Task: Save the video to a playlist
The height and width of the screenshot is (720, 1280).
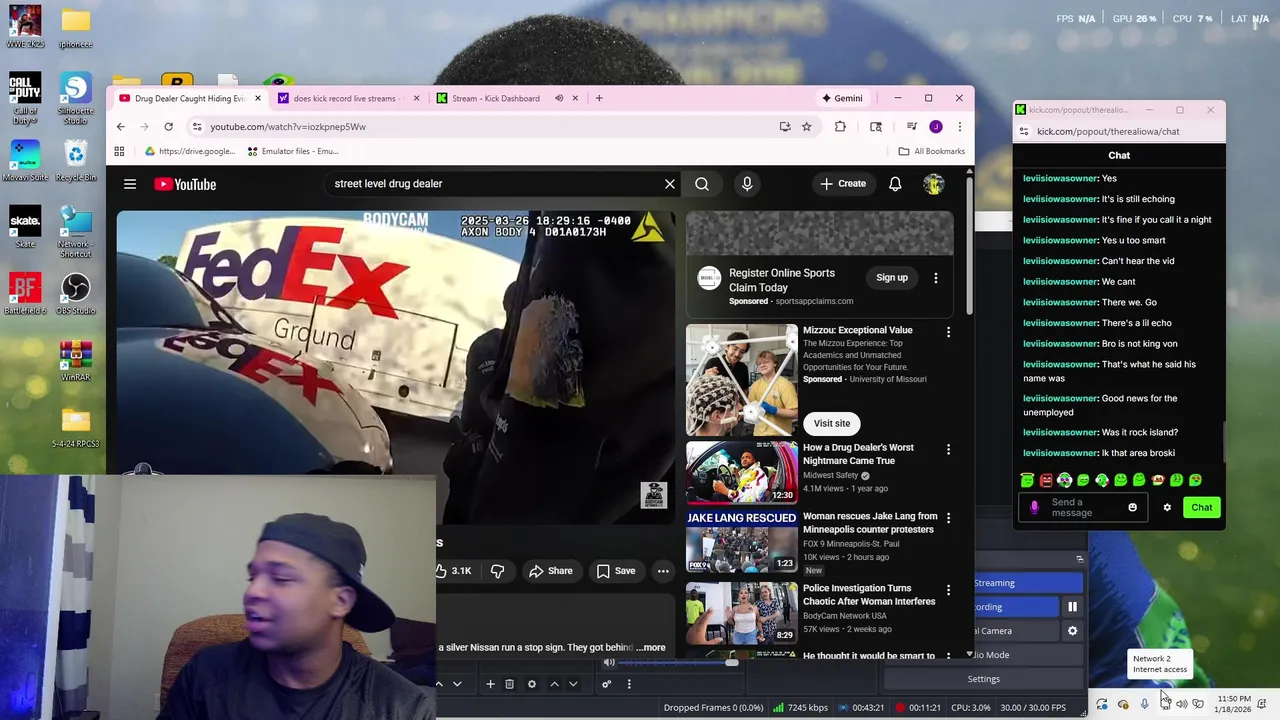Action: pos(616,571)
